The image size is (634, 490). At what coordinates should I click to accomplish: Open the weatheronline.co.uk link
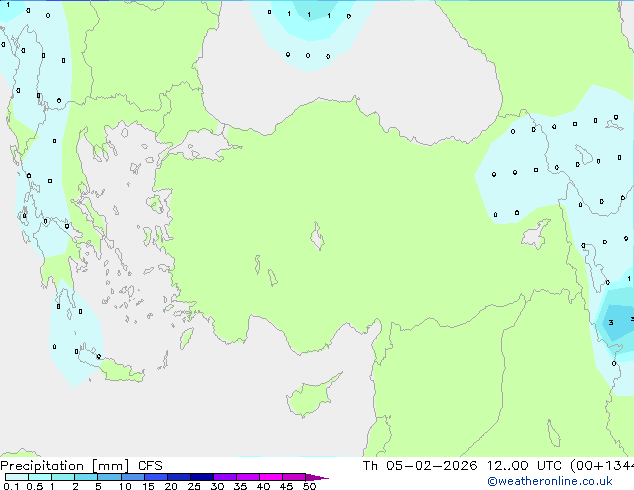click(550, 481)
